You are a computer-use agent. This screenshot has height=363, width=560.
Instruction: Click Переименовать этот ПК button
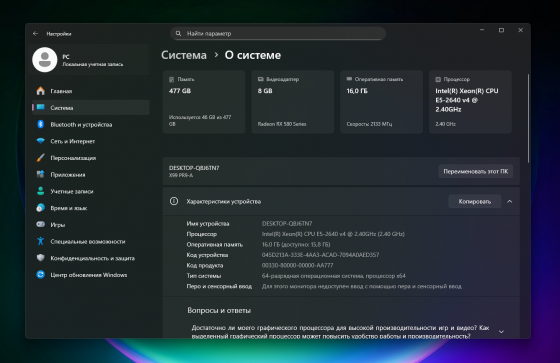tap(476, 171)
